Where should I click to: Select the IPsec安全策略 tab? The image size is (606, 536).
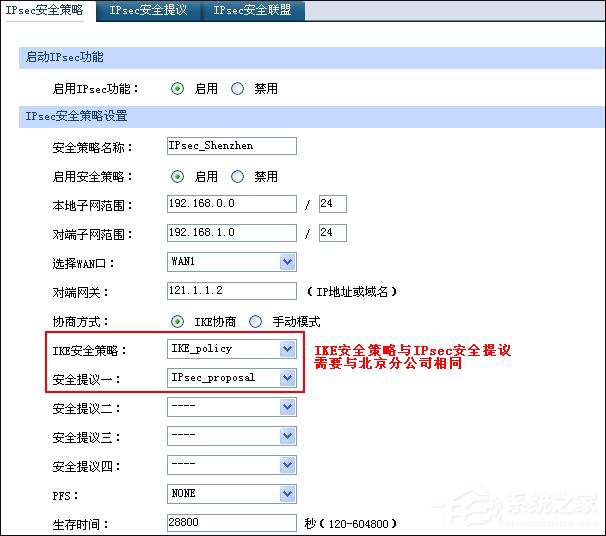(45, 10)
